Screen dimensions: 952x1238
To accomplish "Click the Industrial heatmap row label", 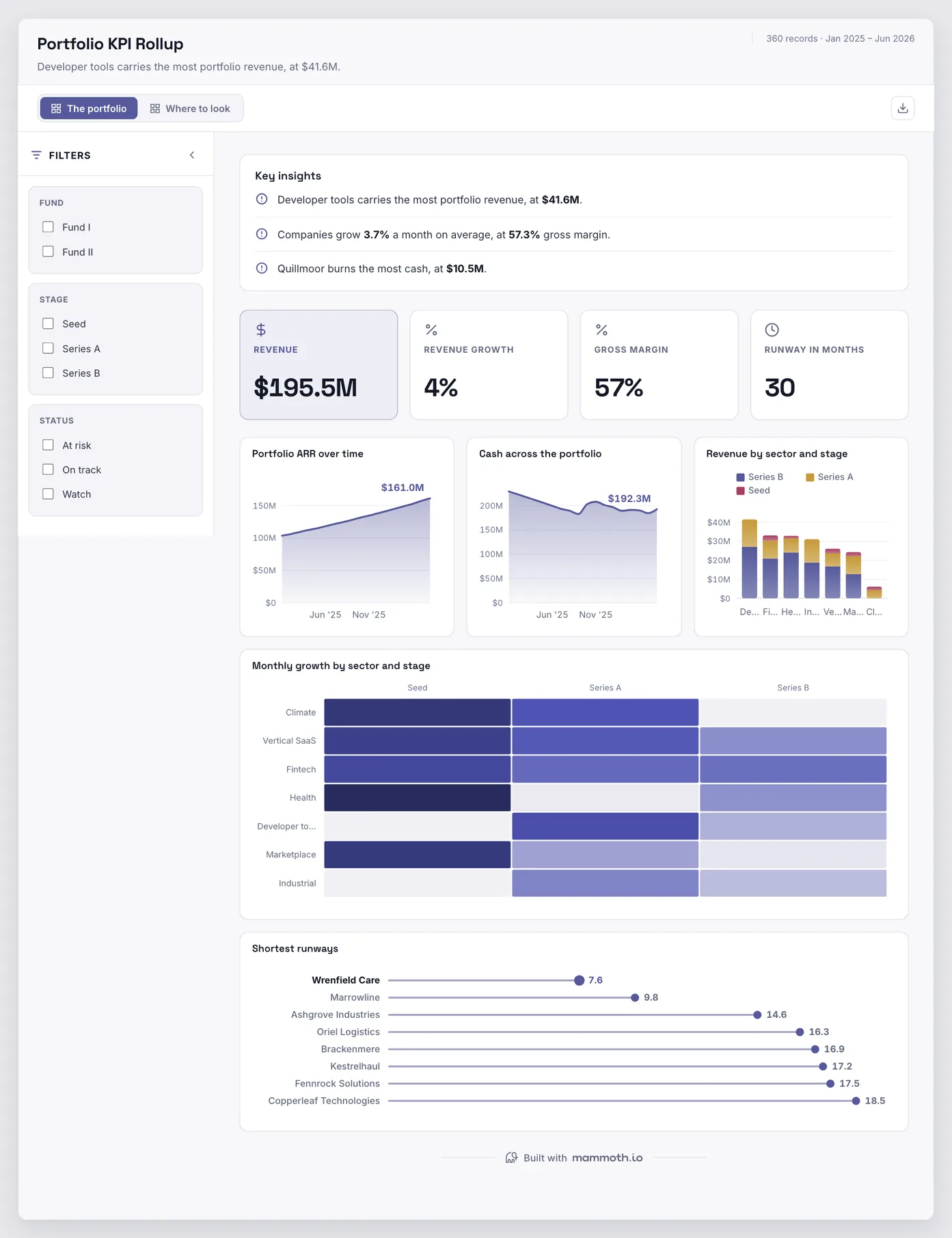I will tap(297, 883).
